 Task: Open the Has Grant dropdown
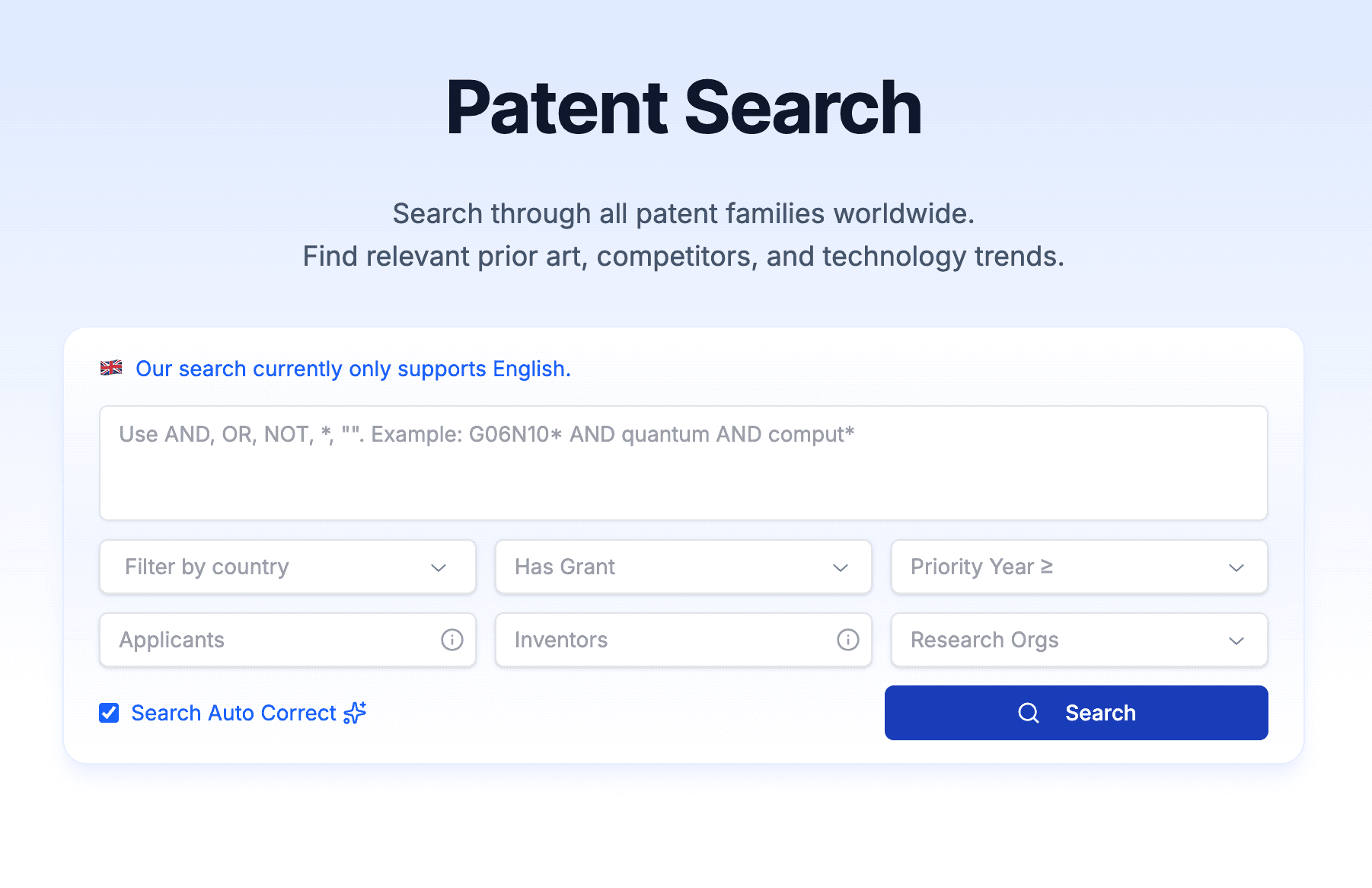pos(682,567)
